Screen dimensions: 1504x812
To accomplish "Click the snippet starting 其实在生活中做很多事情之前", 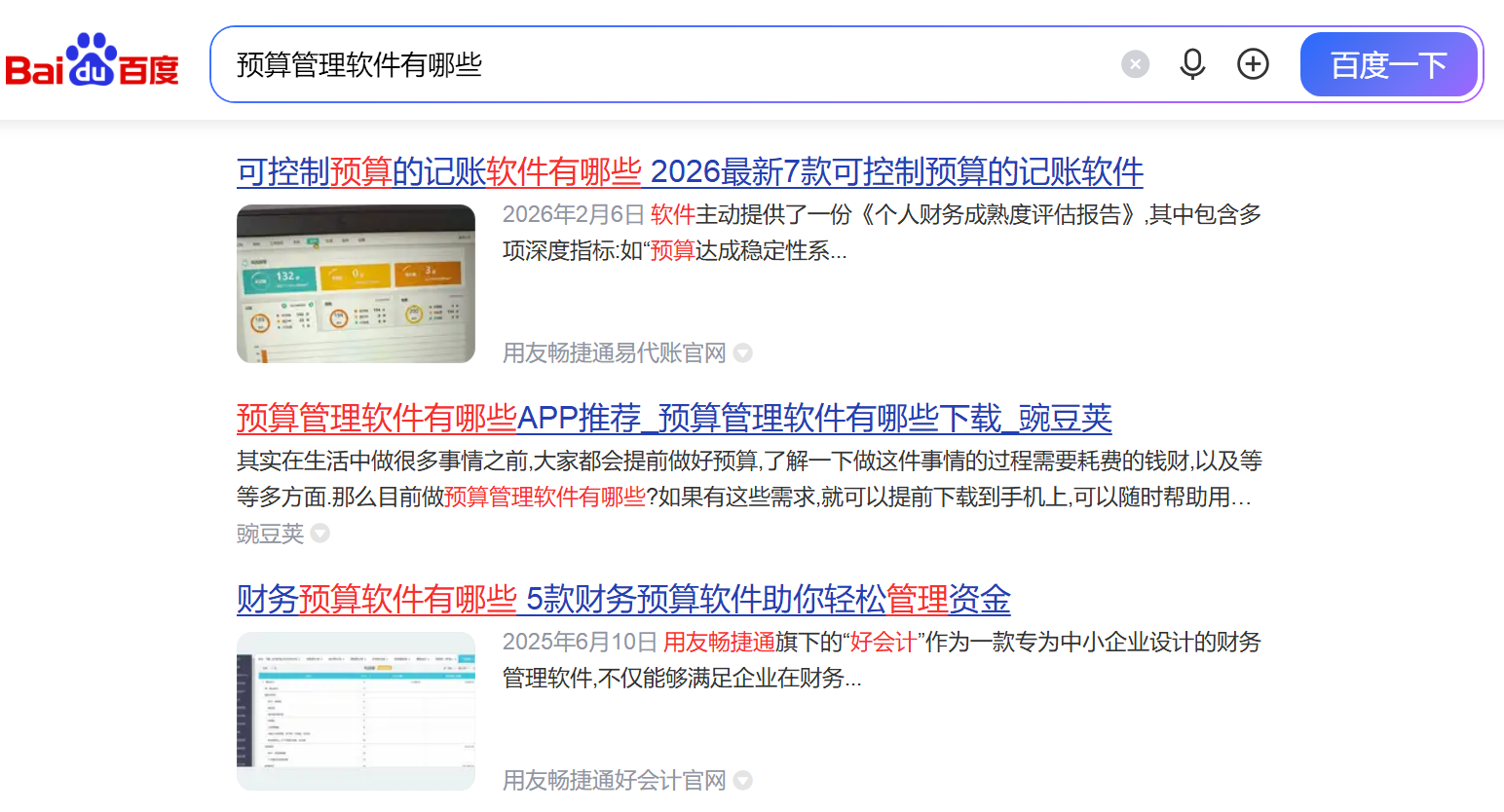I will pyautogui.click(x=750, y=478).
